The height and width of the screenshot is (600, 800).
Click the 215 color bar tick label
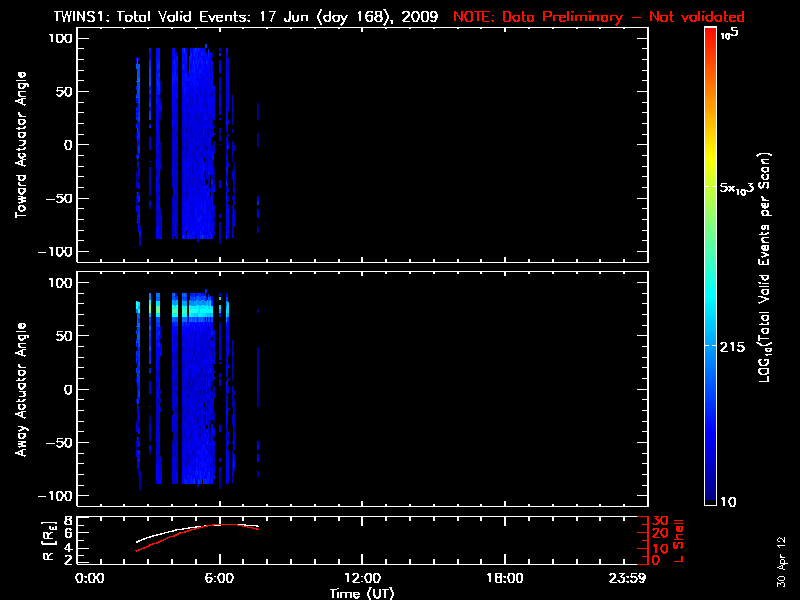click(x=735, y=345)
